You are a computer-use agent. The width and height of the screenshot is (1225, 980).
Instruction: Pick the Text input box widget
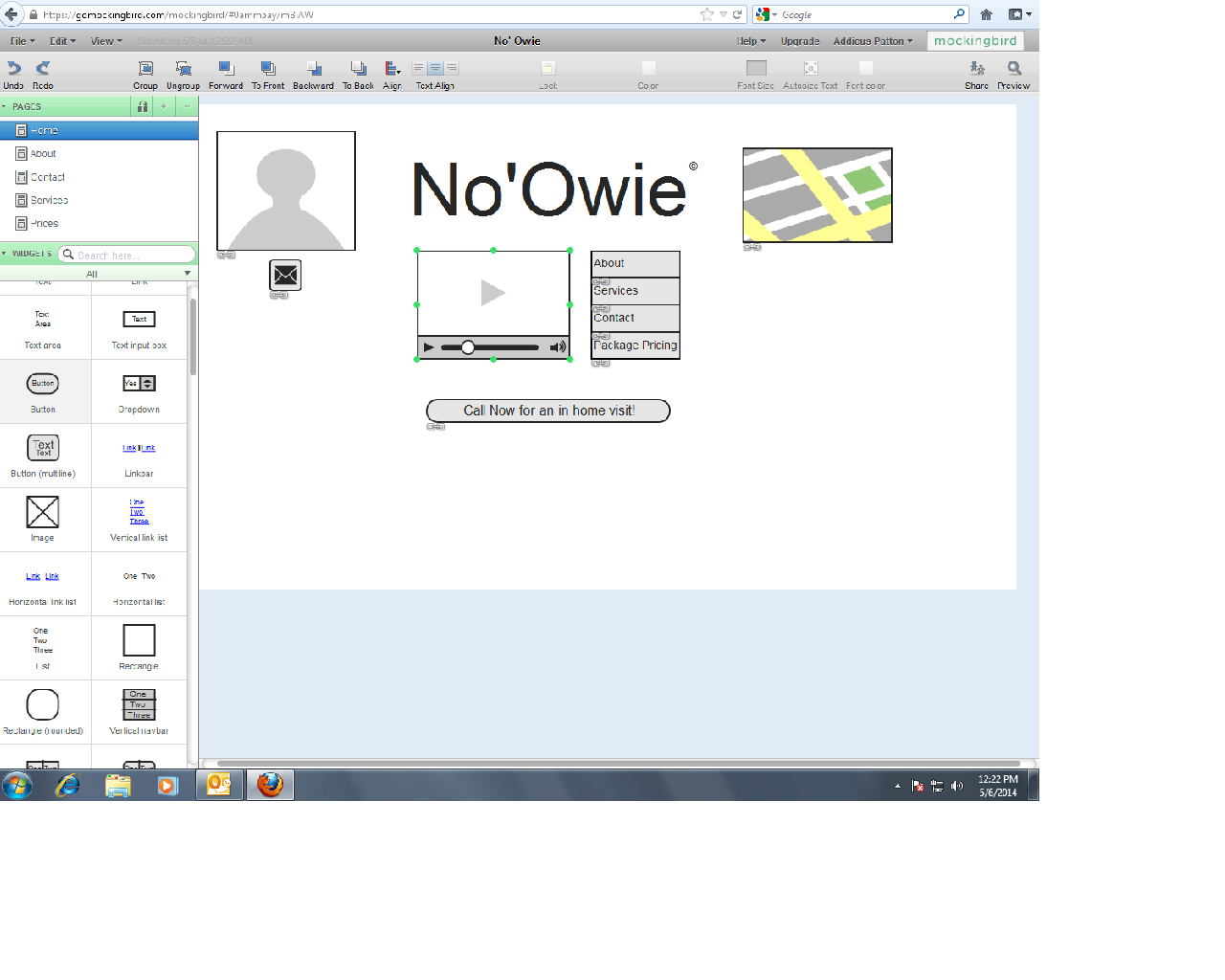(x=139, y=327)
